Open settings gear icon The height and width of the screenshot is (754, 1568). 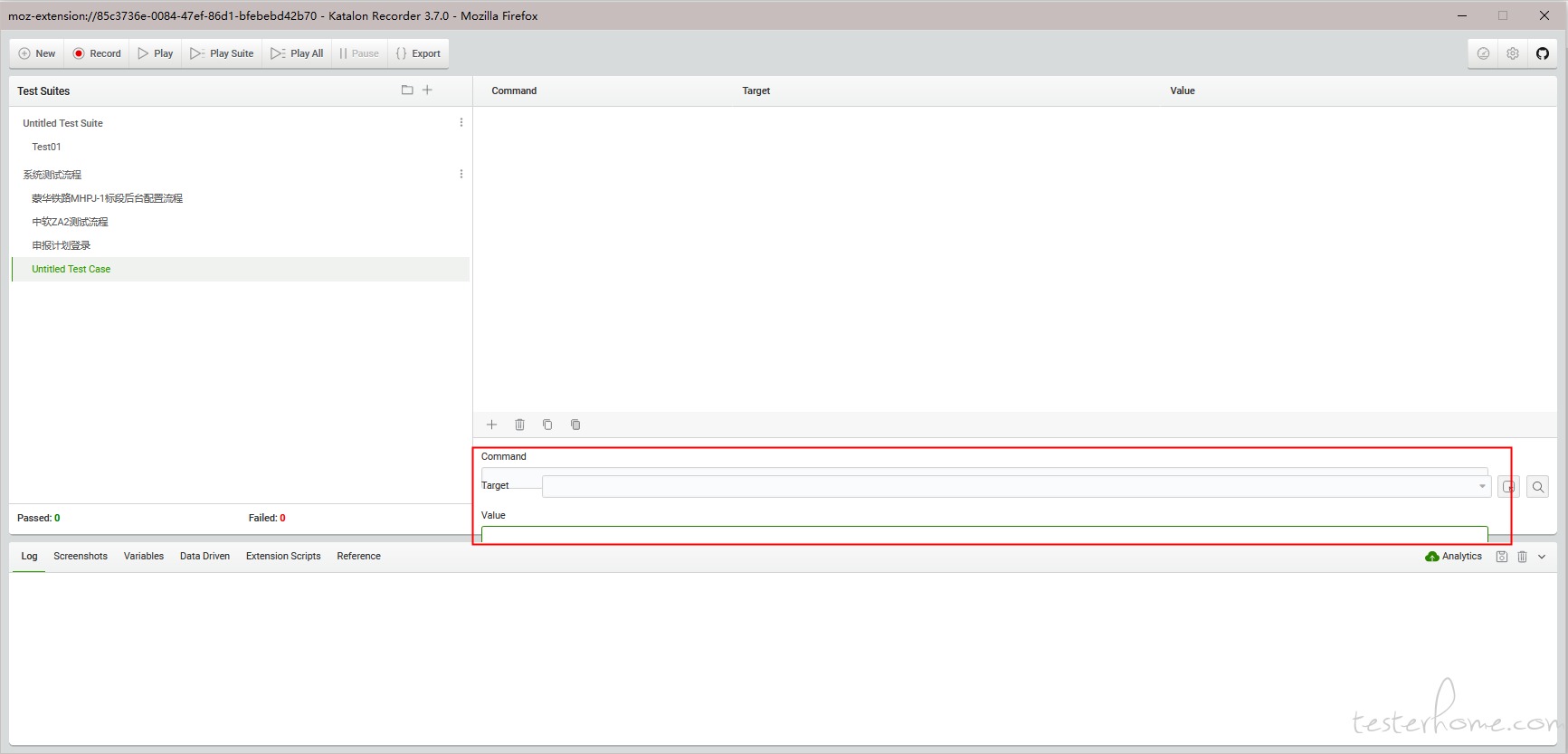click(x=1513, y=53)
